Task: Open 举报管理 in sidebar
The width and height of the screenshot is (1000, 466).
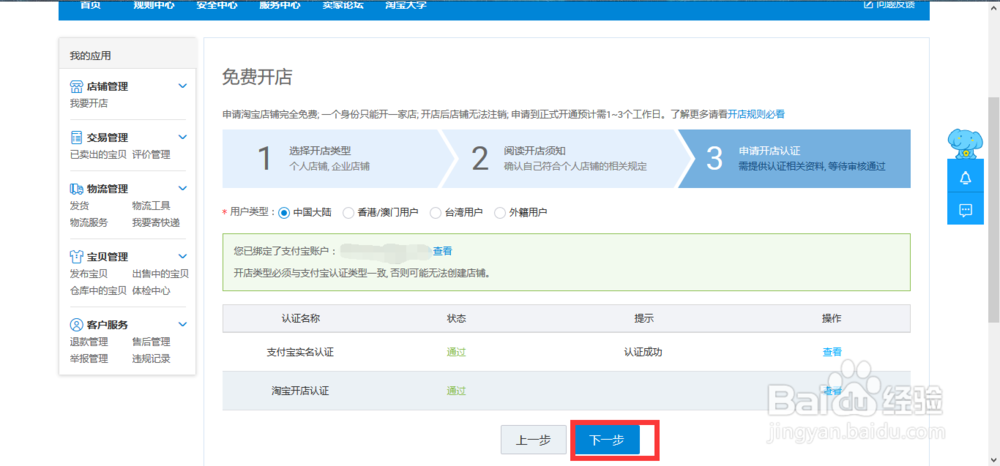Action: tap(89, 358)
